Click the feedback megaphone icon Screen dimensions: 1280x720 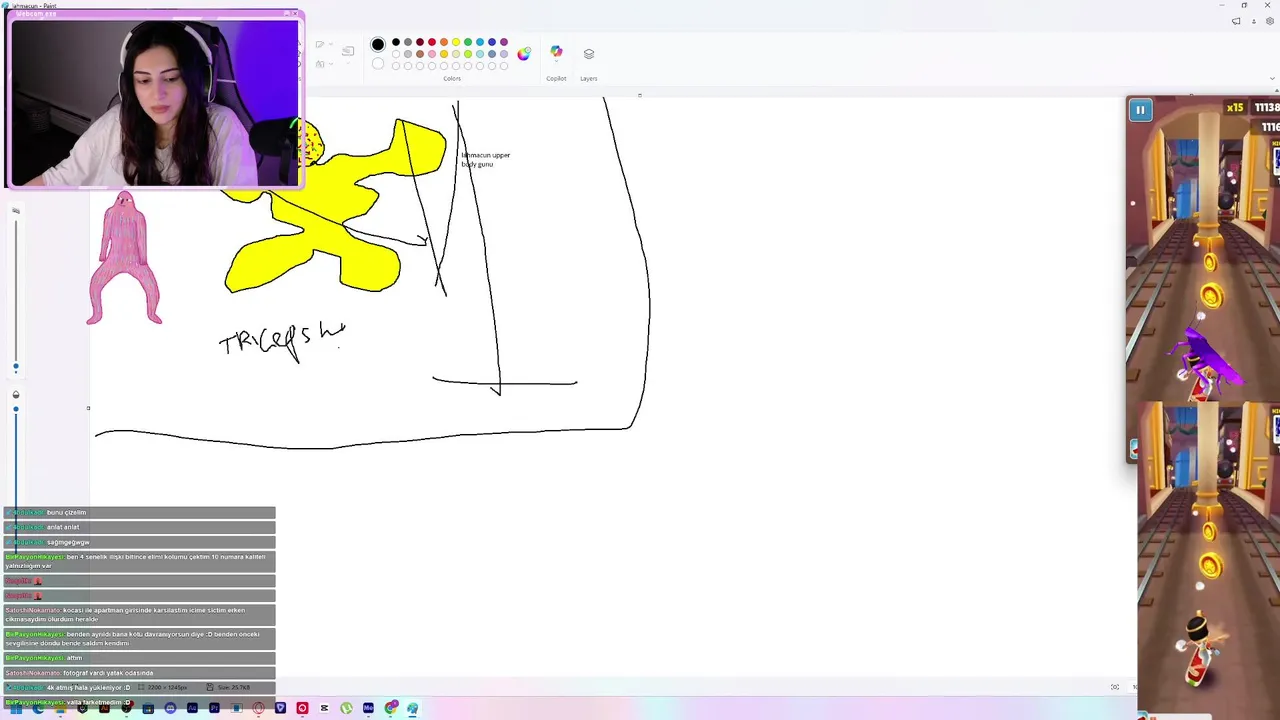(1236, 21)
